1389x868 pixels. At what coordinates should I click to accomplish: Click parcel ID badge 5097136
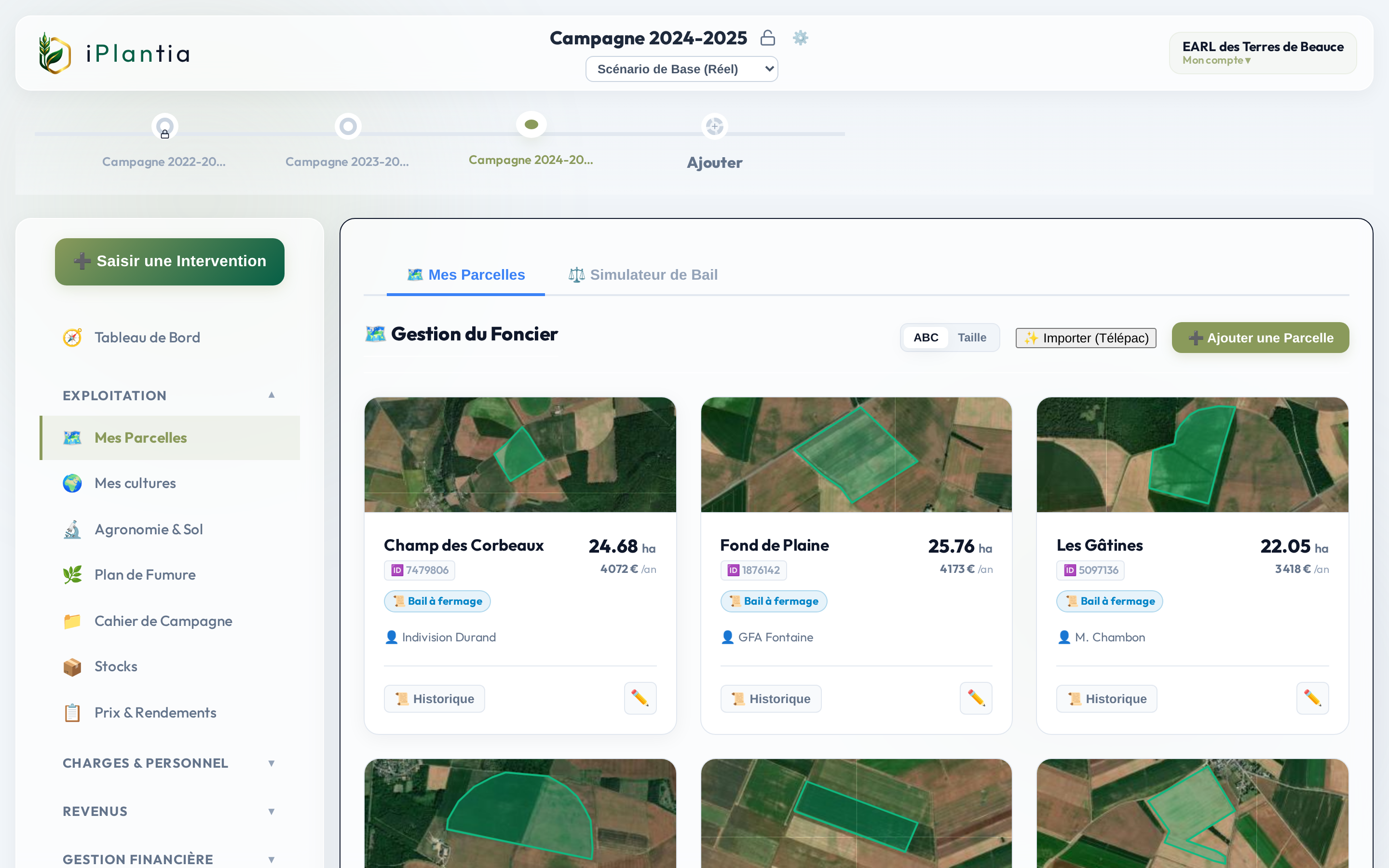pos(1090,570)
